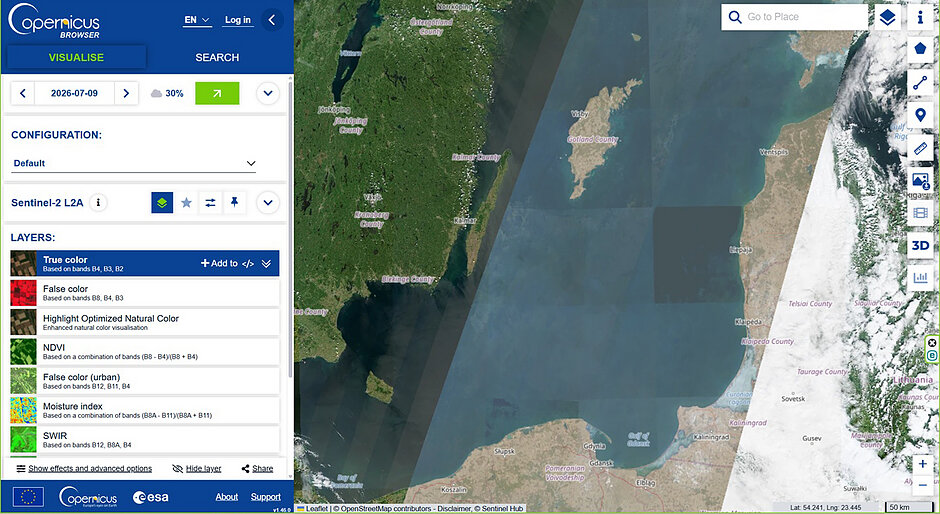Click the Log in link
This screenshot has width=940, height=514.
tap(237, 20)
